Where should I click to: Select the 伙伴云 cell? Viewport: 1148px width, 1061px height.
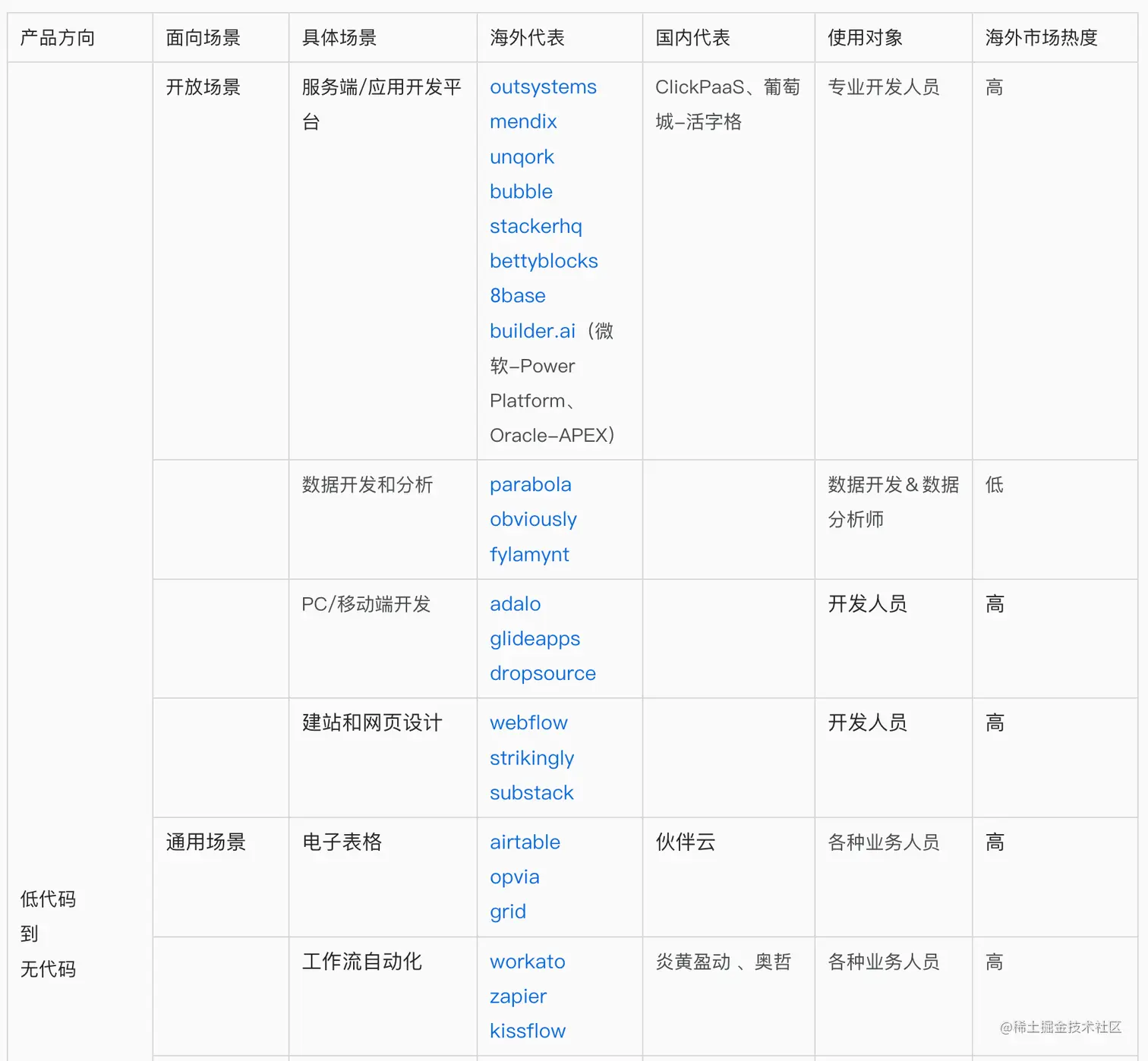729,877
